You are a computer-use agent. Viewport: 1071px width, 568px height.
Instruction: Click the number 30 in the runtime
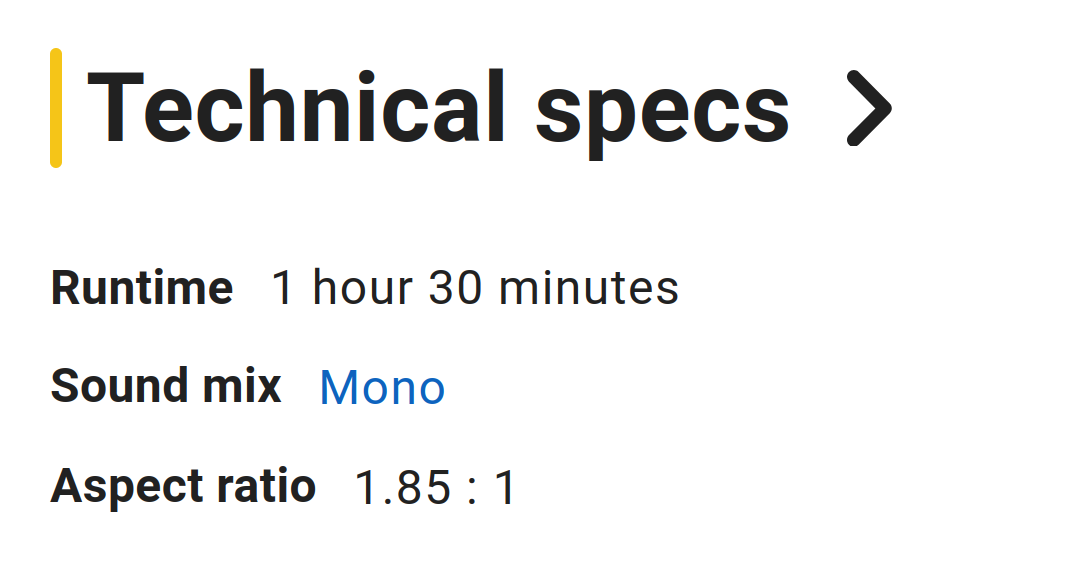point(456,287)
